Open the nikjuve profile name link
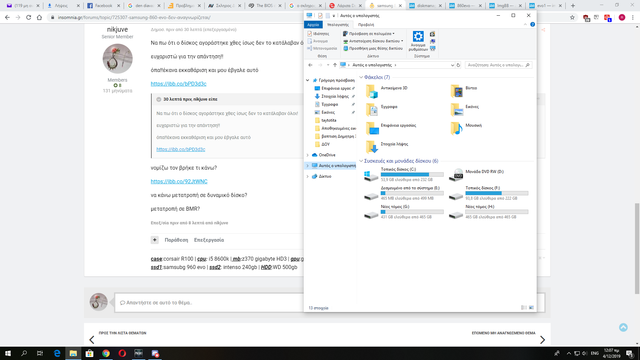This screenshot has height=360, width=640. click(x=117, y=29)
